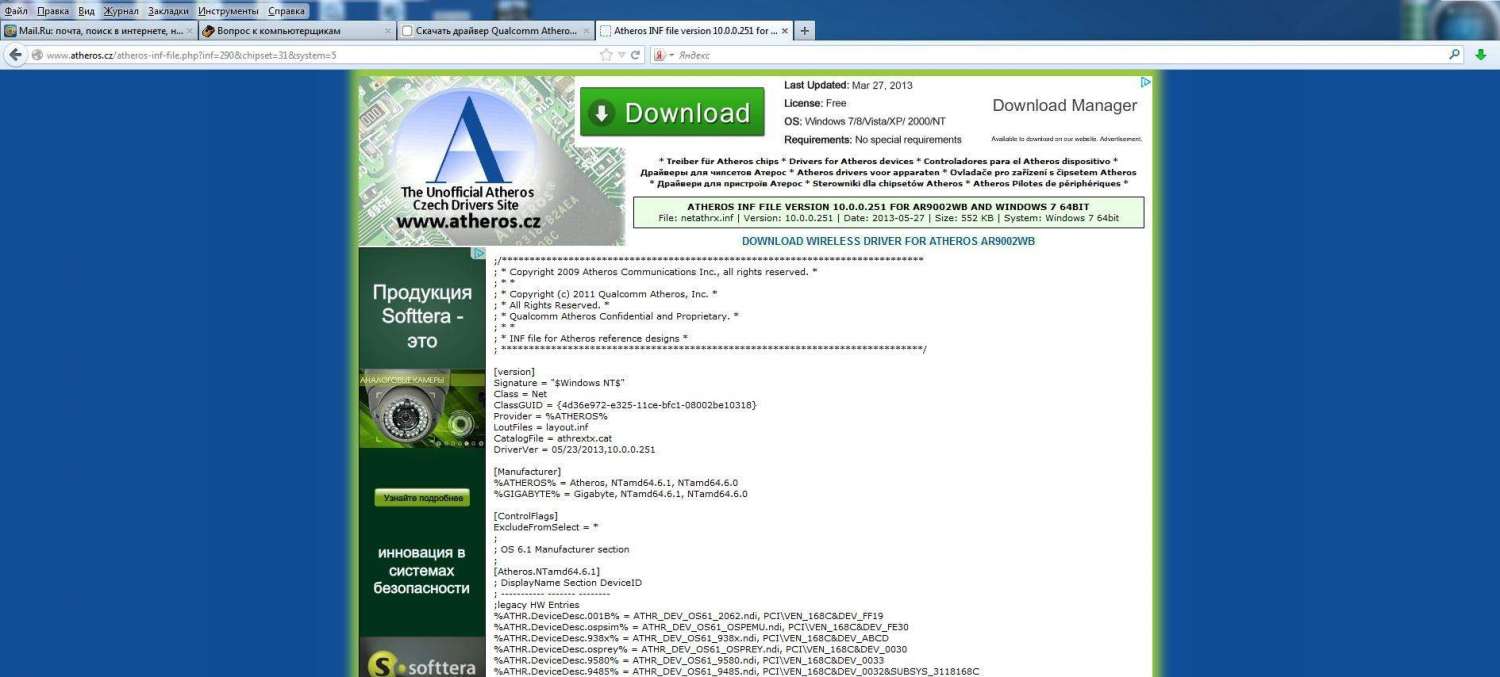
Task: Open Download Wireless Driver for Atheros AR9002WB link
Action: click(888, 241)
